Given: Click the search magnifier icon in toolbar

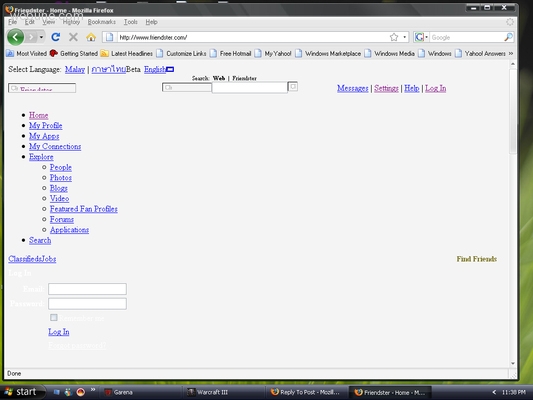Looking at the screenshot, I should click(x=508, y=37).
